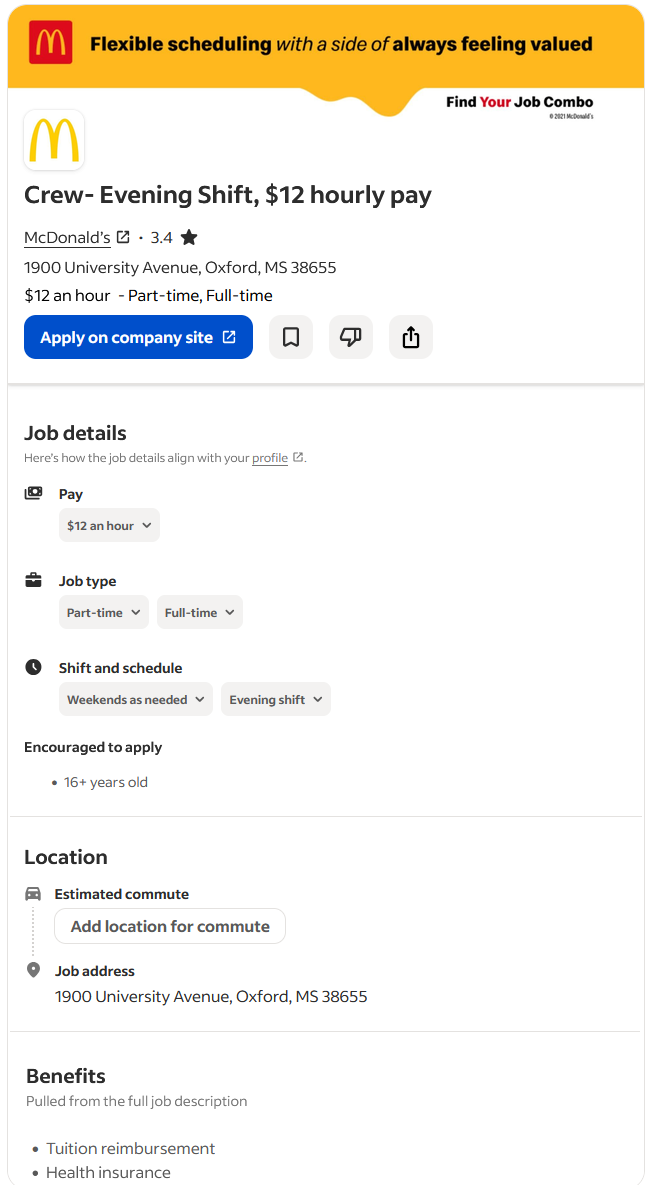Click the star rating icon beside 3.4
652x1185 pixels.
click(x=189, y=237)
